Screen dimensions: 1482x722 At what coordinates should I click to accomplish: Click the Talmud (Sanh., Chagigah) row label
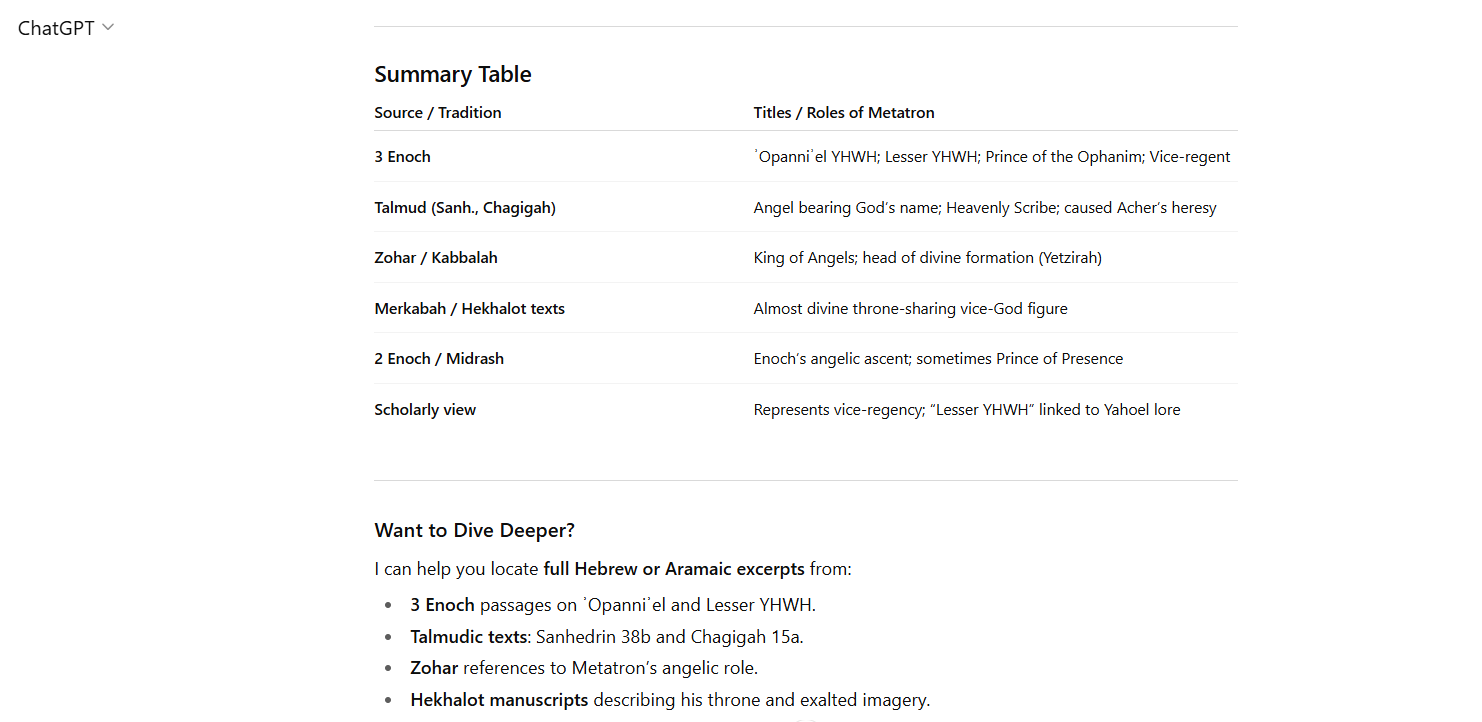click(x=464, y=207)
